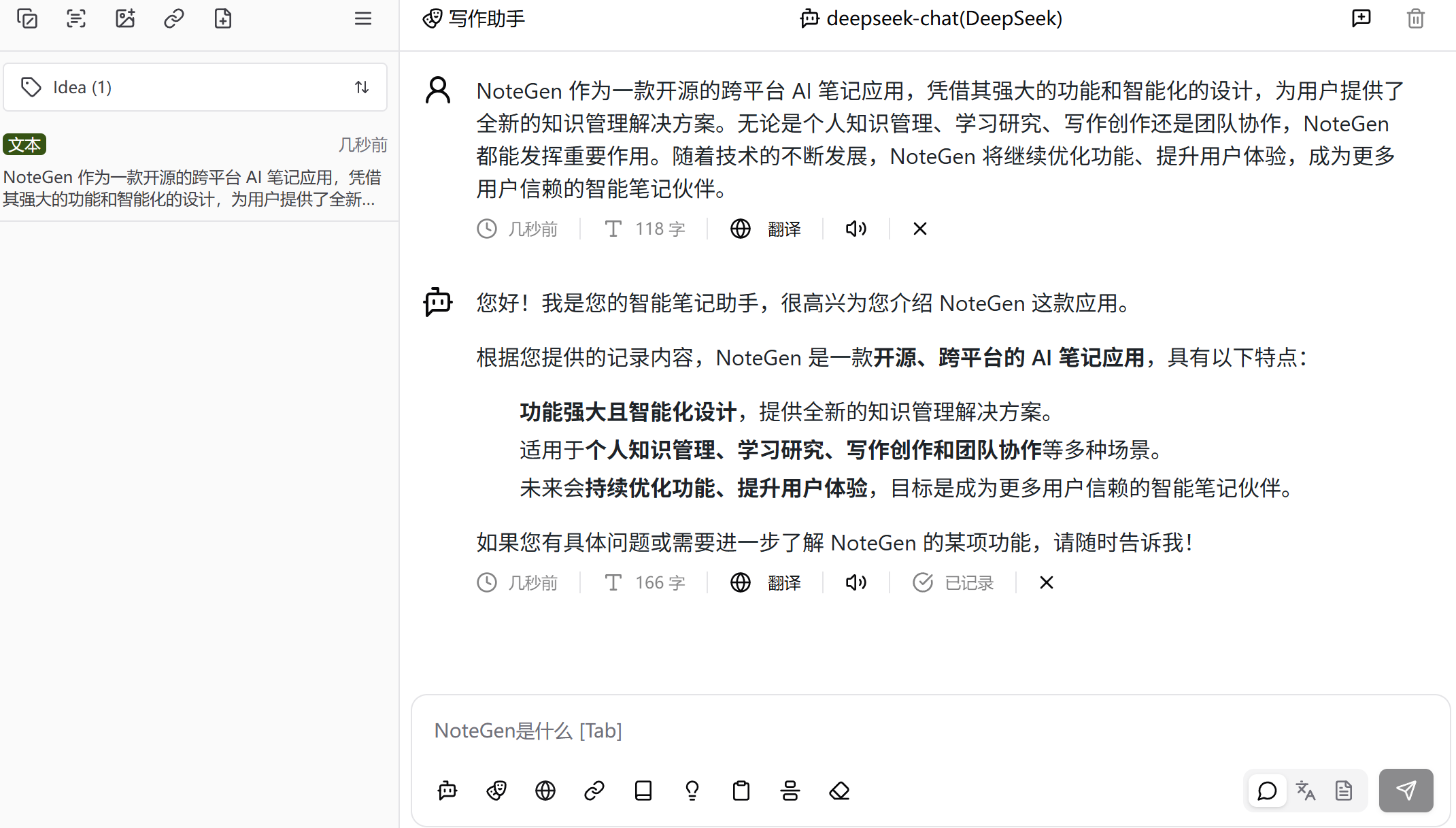Viewport: 1456px width, 828px height.
Task: Click the add file record icon
Action: [x=223, y=18]
